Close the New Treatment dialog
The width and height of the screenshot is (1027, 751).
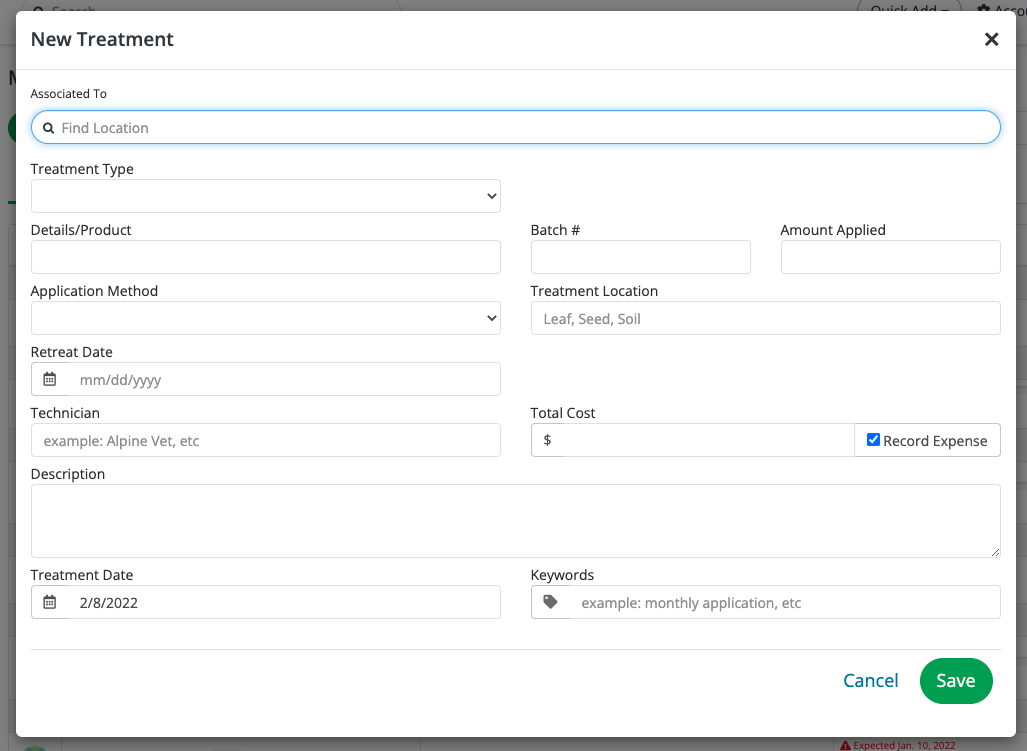pyautogui.click(x=991, y=40)
